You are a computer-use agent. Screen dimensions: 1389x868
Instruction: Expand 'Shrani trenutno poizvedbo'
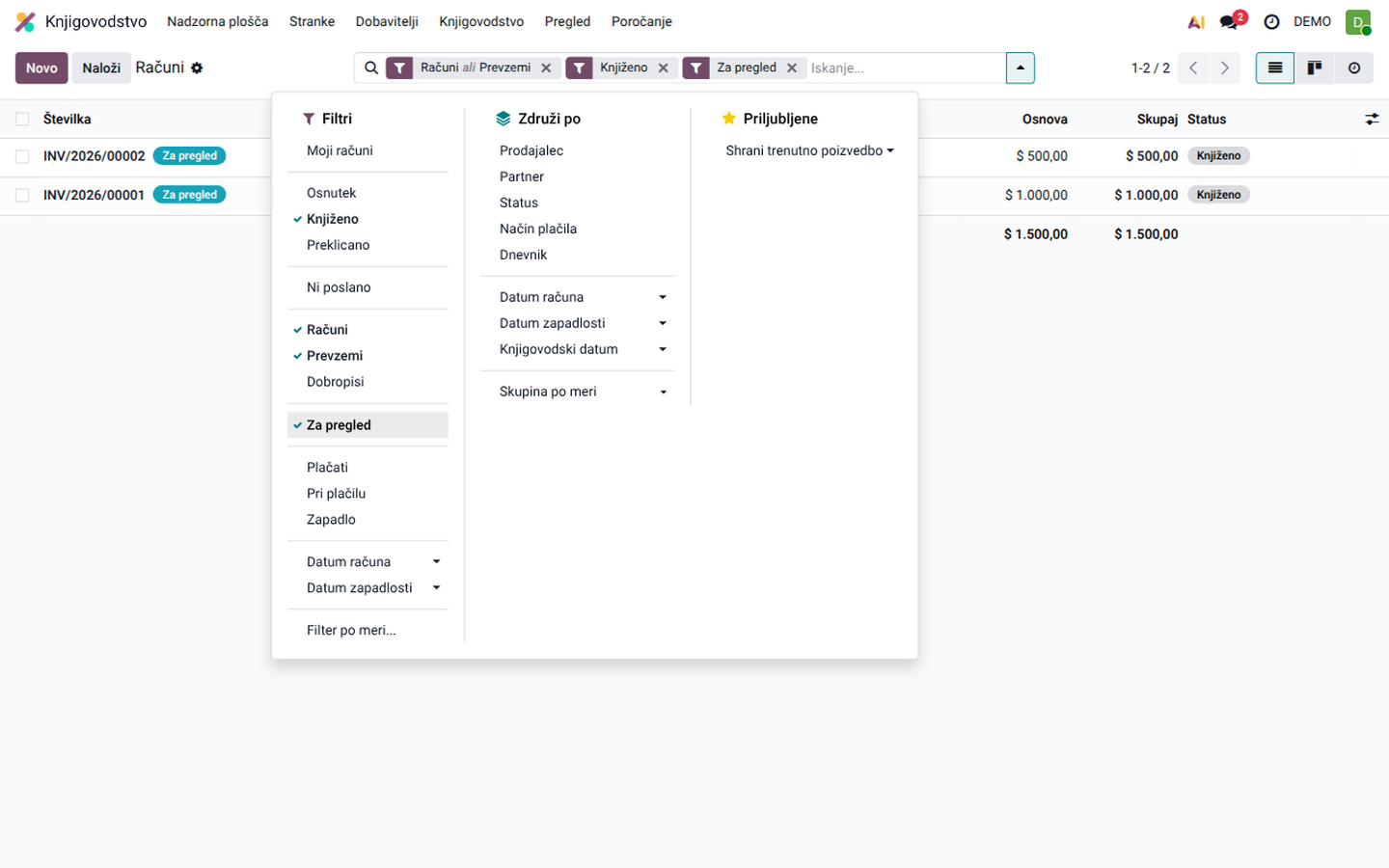coord(809,150)
